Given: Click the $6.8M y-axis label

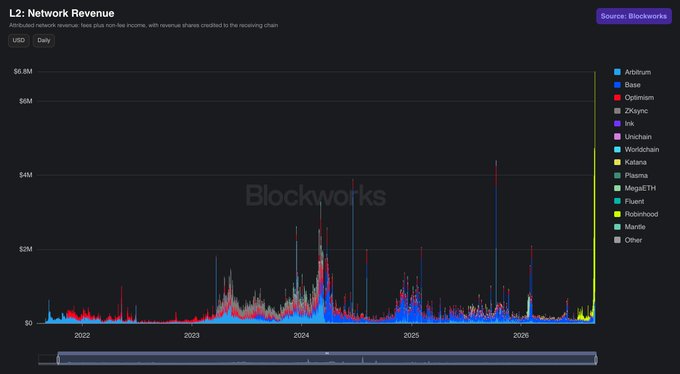Looking at the screenshot, I should [x=23, y=71].
